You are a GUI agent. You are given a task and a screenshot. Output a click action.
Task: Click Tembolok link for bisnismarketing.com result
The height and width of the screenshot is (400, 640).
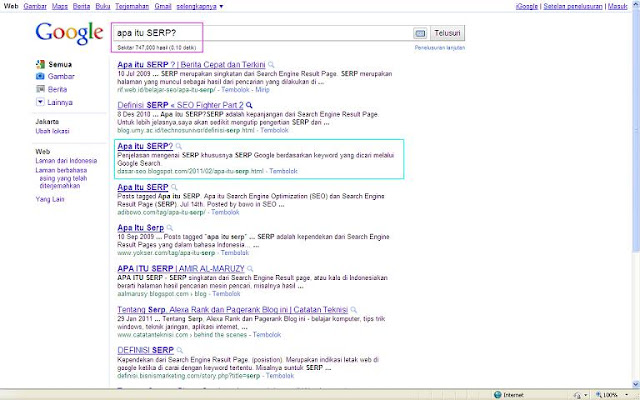click(280, 376)
